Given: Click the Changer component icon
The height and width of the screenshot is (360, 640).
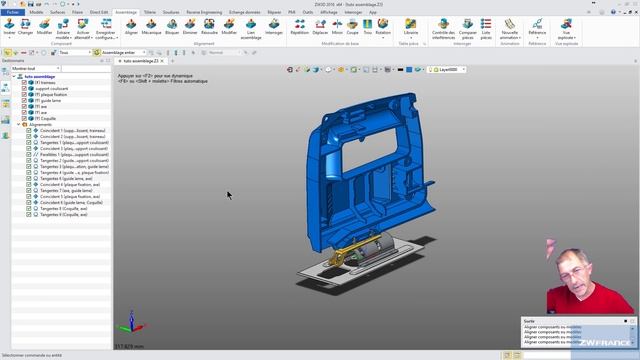Looking at the screenshot, I should [x=25, y=24].
